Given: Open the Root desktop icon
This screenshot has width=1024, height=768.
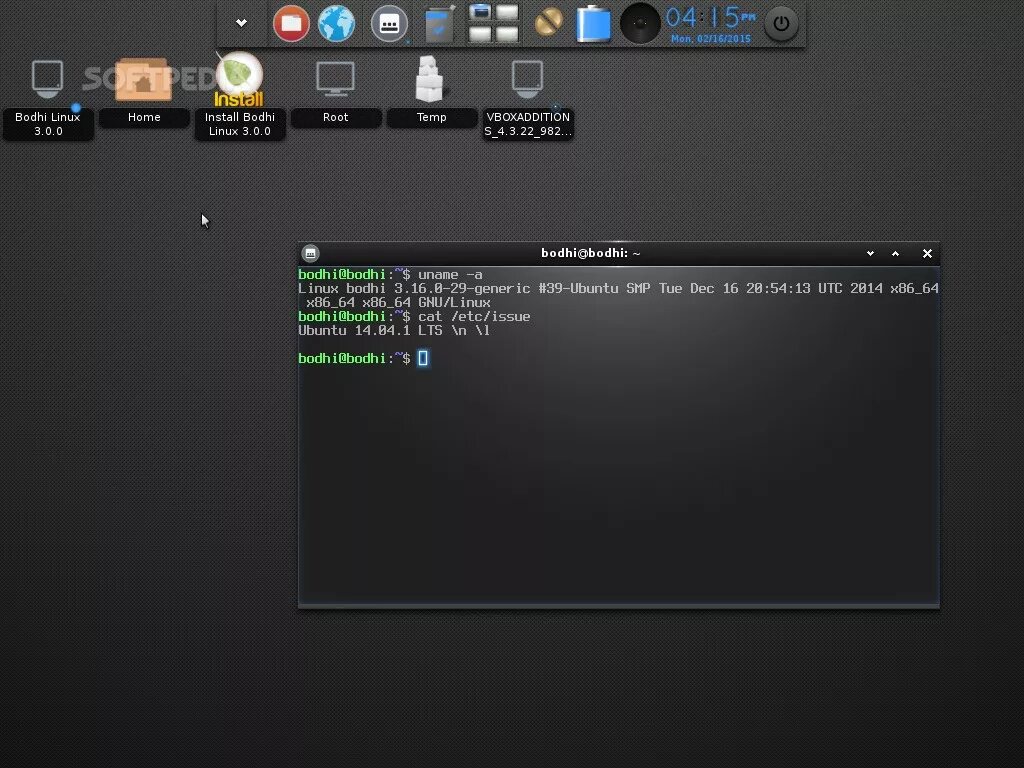Looking at the screenshot, I should [x=336, y=91].
